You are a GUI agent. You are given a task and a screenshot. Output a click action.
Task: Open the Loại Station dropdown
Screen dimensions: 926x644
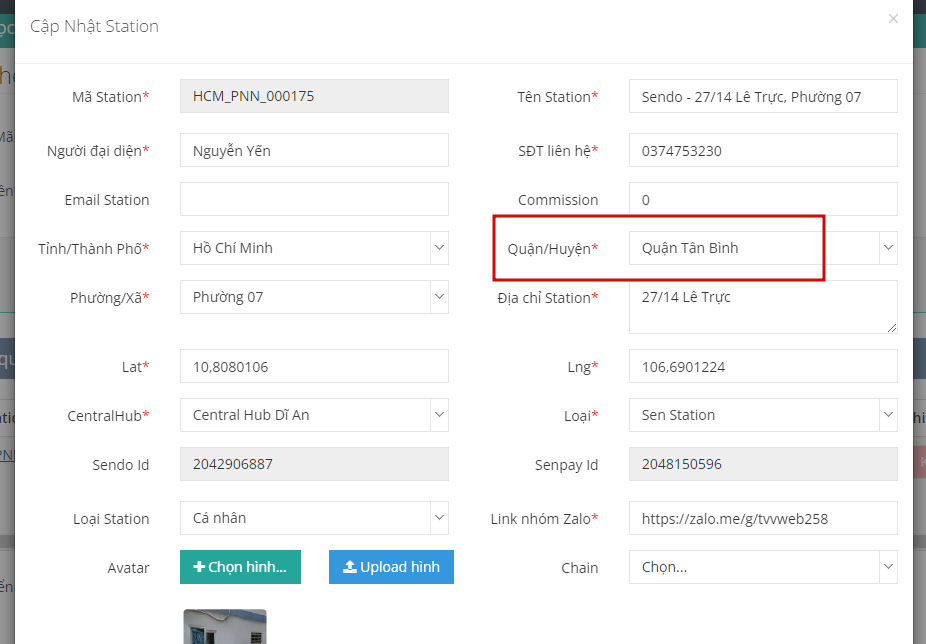(439, 518)
